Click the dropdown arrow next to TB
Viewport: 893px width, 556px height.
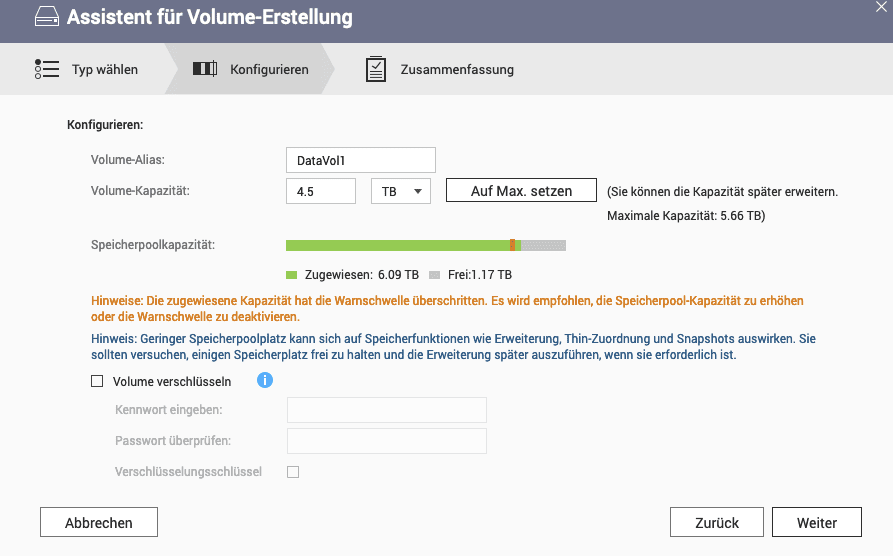pyautogui.click(x=417, y=191)
